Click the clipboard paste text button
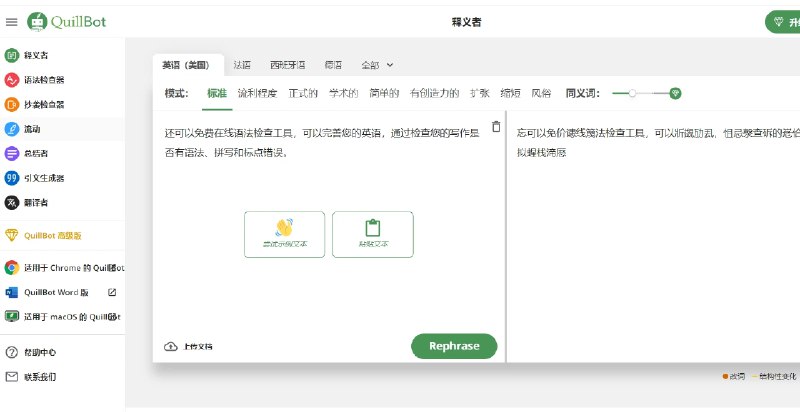This screenshot has width=800, height=412. click(373, 235)
